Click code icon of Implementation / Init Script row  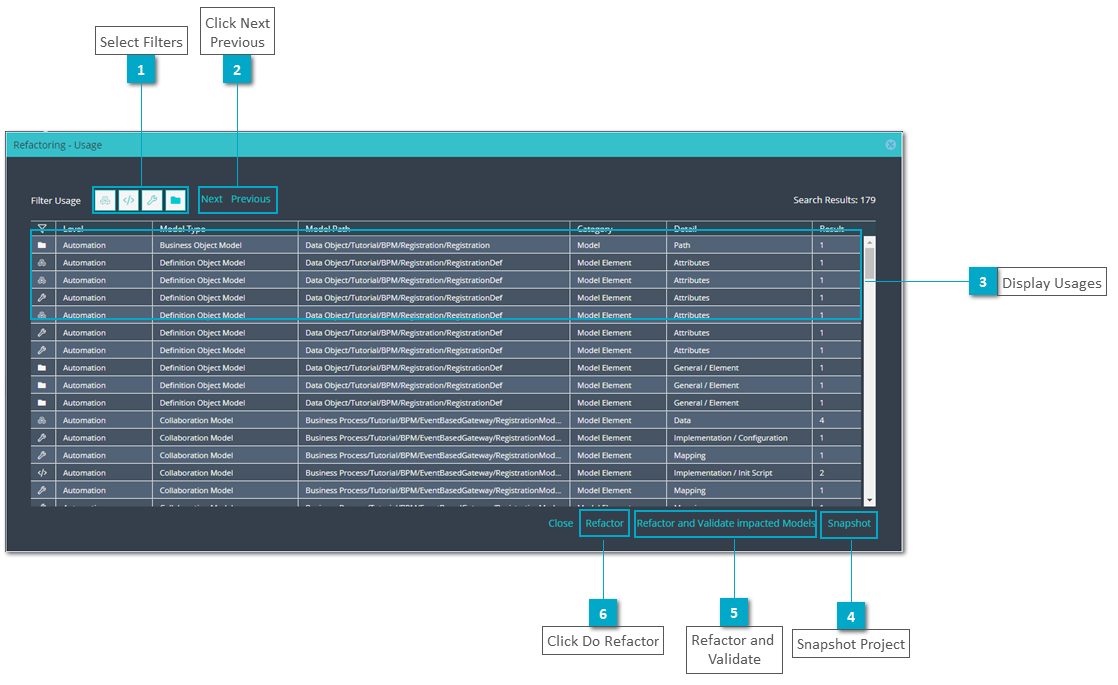(42, 473)
